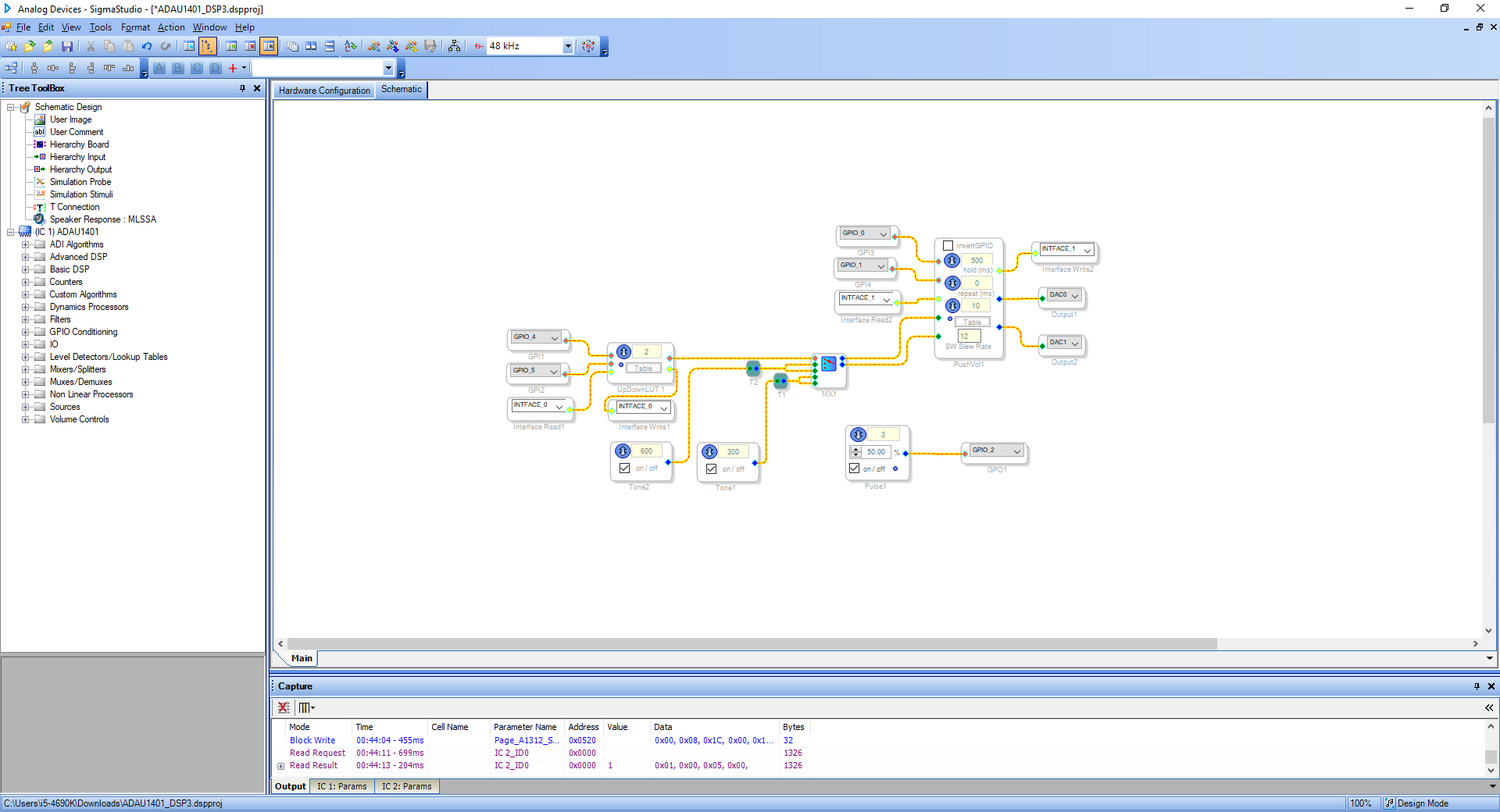Click the red plus add icon

(233, 68)
